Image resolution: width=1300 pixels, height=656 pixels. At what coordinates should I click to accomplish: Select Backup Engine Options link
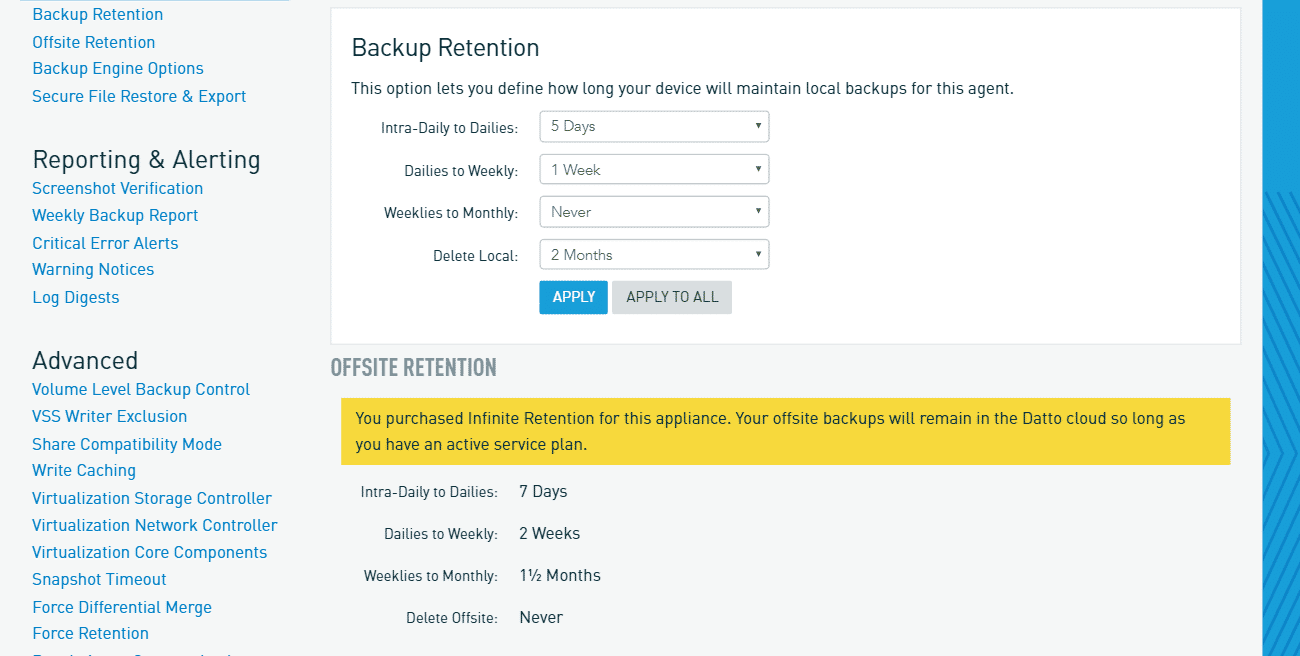pyautogui.click(x=118, y=69)
